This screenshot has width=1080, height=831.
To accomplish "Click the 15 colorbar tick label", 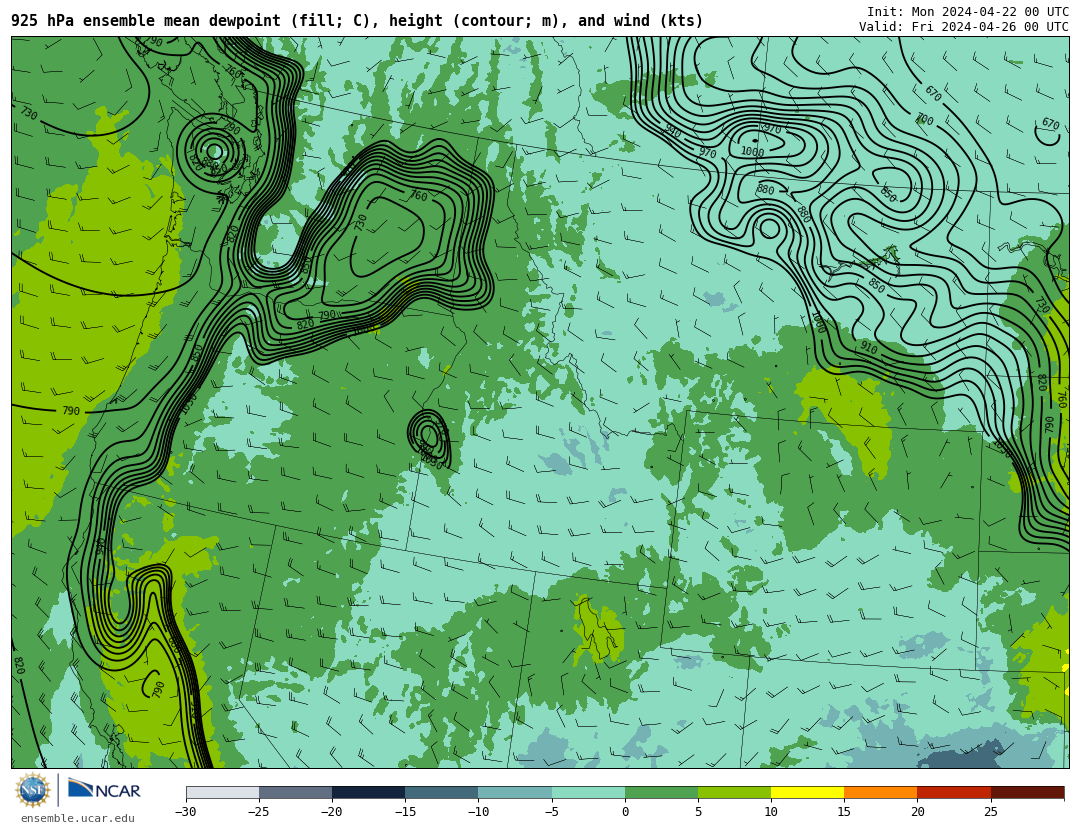I will click(844, 812).
